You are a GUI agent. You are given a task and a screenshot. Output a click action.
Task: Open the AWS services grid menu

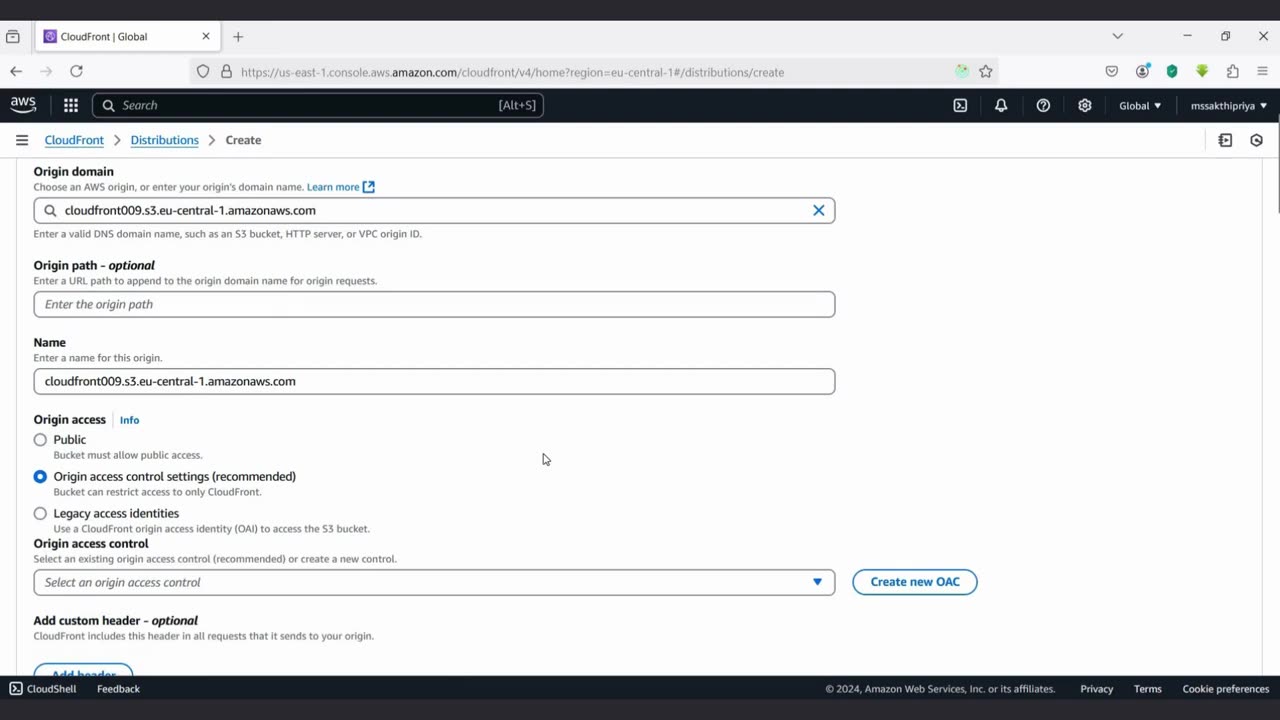(71, 105)
